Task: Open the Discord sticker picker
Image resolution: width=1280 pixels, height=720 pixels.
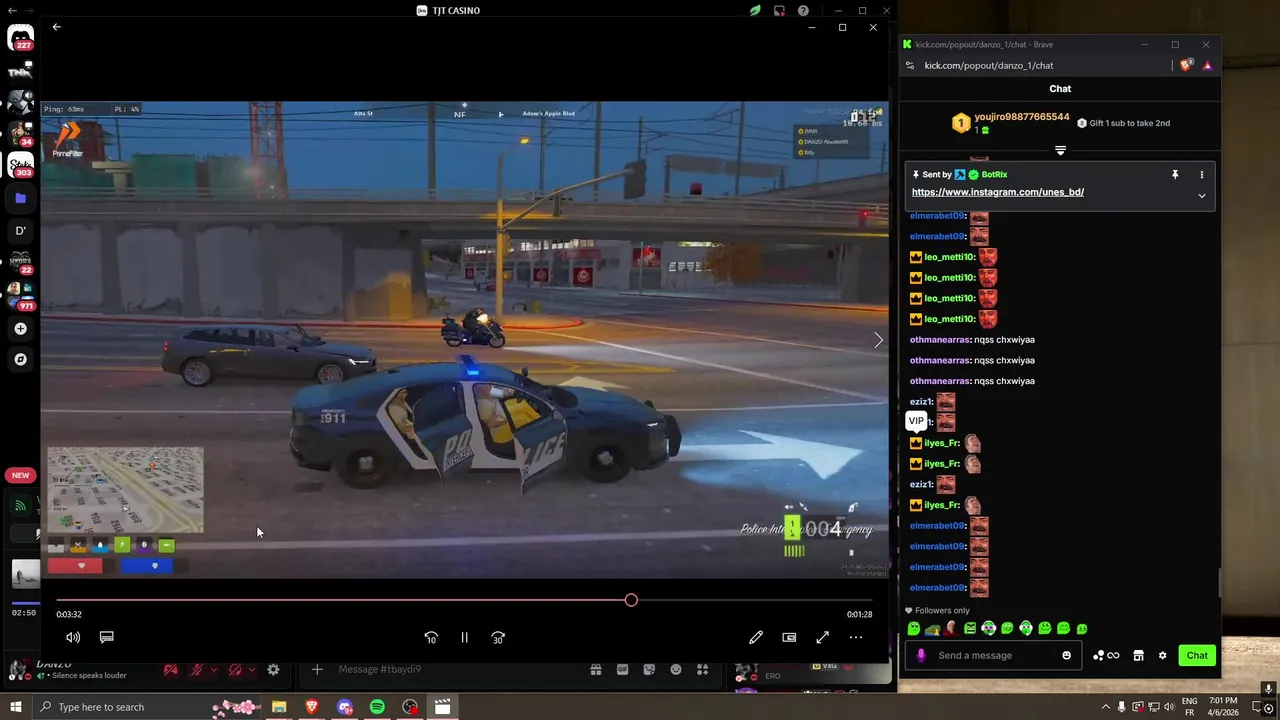Action: 650,670
